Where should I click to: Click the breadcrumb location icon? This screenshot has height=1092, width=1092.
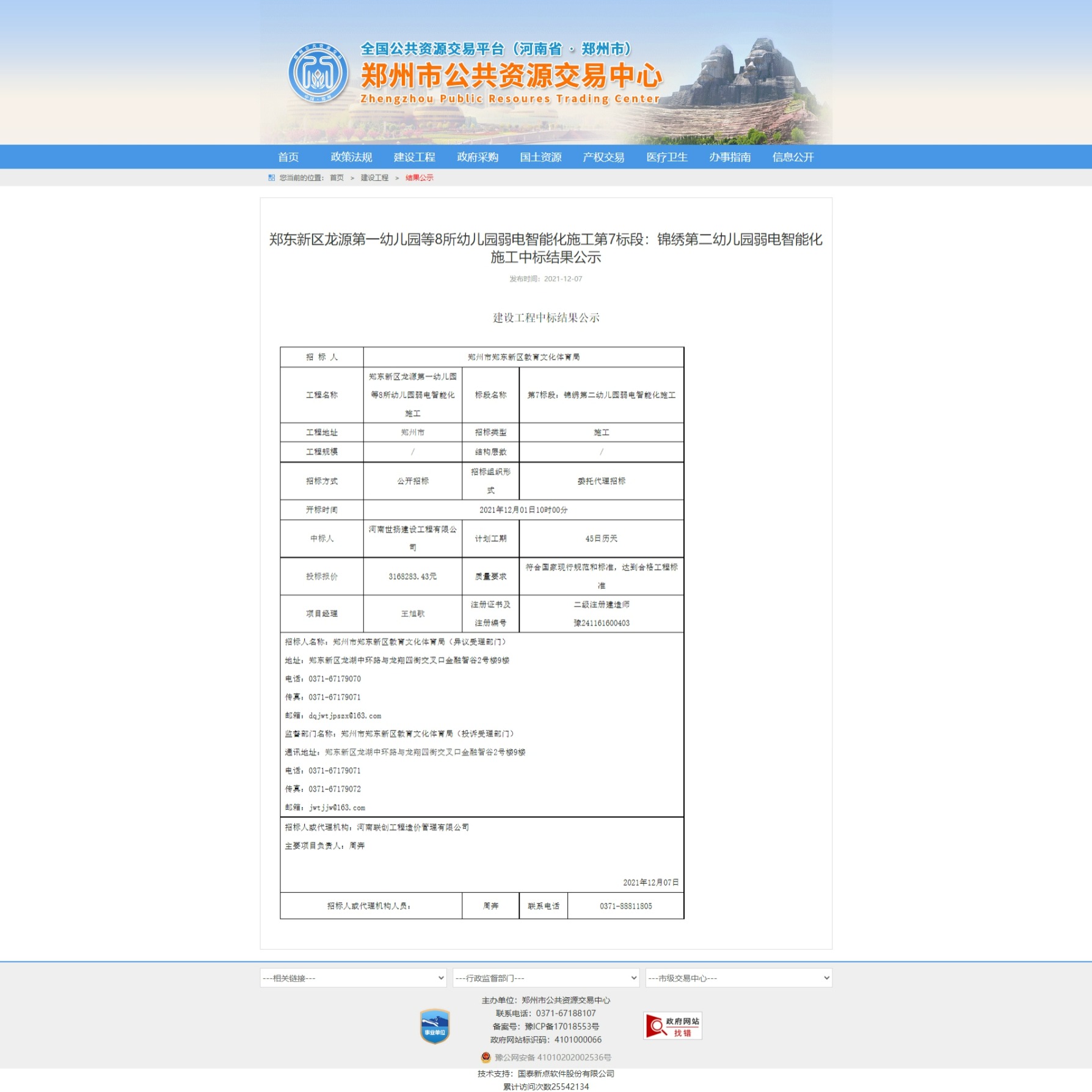(x=271, y=178)
